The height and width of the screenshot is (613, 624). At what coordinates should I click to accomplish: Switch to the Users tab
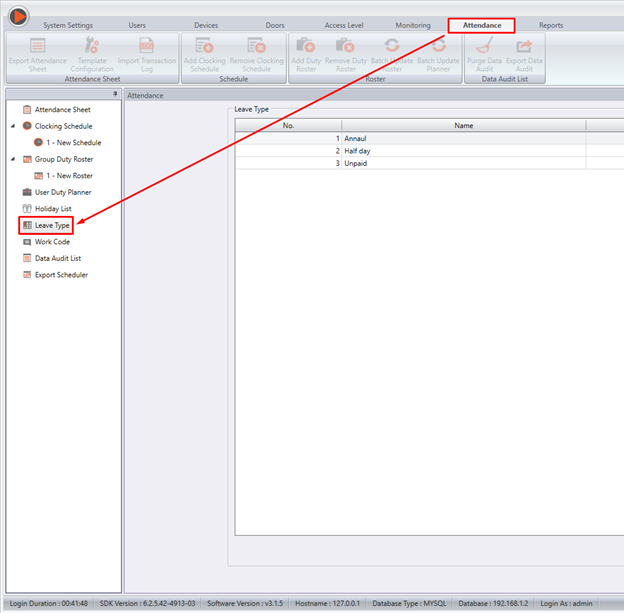click(137, 25)
